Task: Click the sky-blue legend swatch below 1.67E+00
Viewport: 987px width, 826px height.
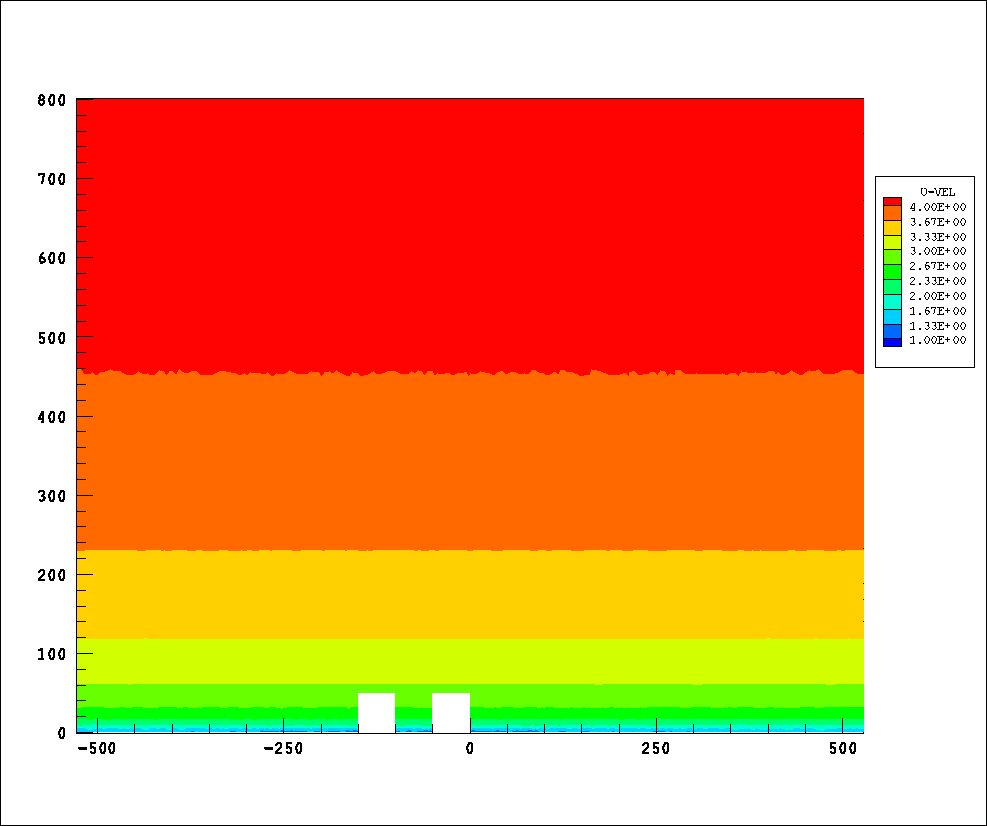Action: coord(892,317)
